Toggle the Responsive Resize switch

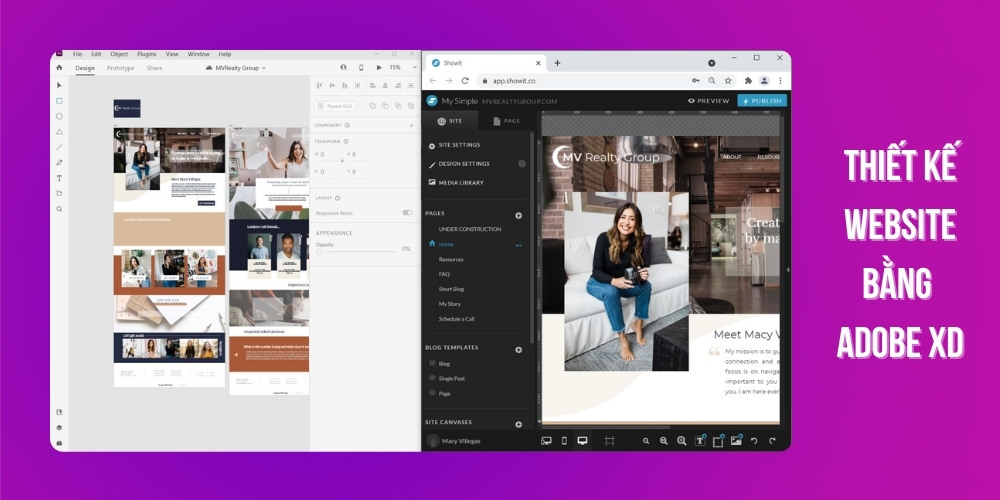407,212
